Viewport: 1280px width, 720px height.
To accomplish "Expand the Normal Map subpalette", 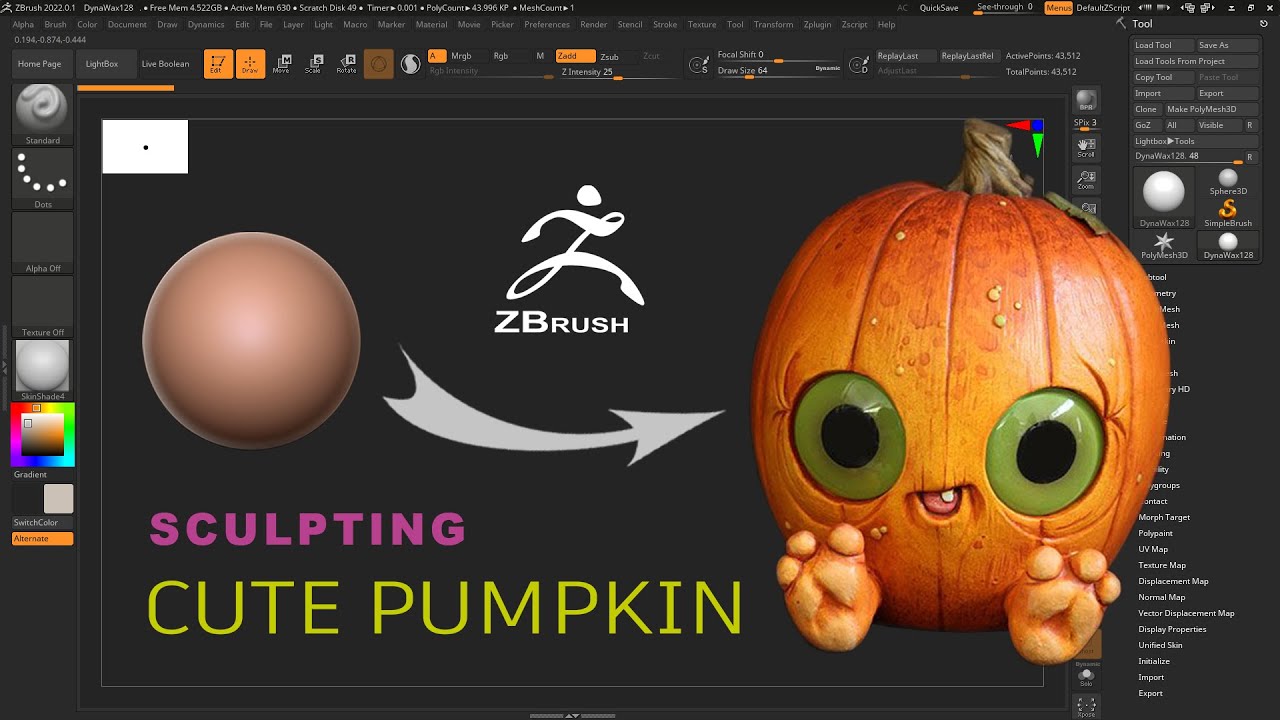I will coord(1161,597).
